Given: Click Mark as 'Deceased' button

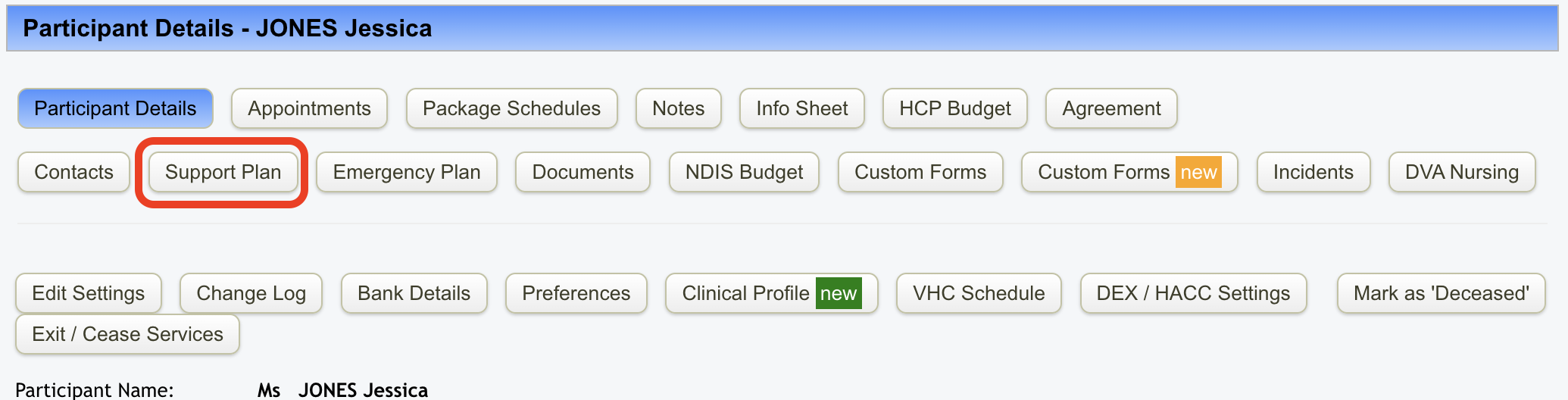Looking at the screenshot, I should 1441,293.
